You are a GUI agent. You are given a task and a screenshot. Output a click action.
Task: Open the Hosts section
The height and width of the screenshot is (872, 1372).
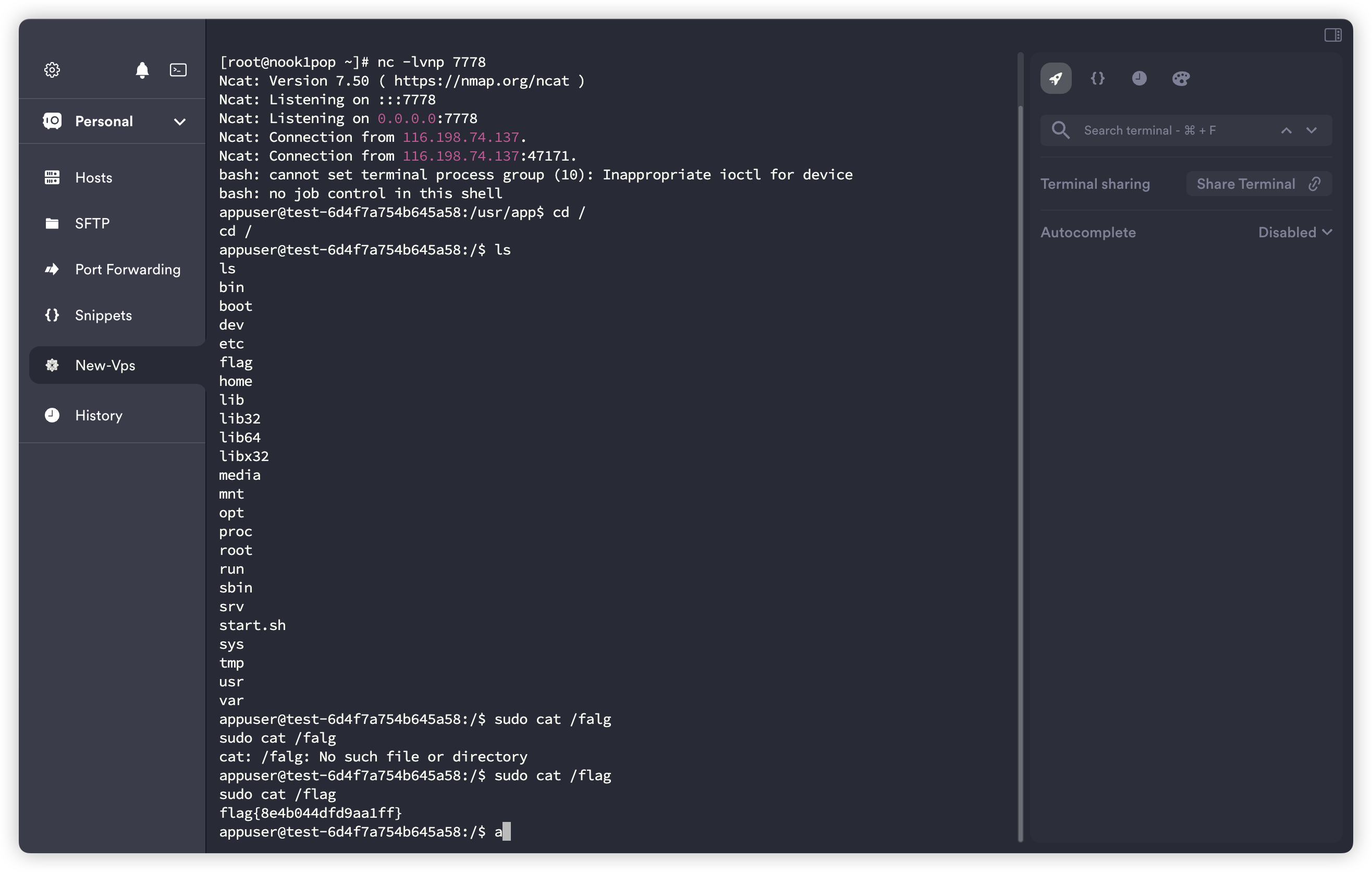pyautogui.click(x=112, y=177)
